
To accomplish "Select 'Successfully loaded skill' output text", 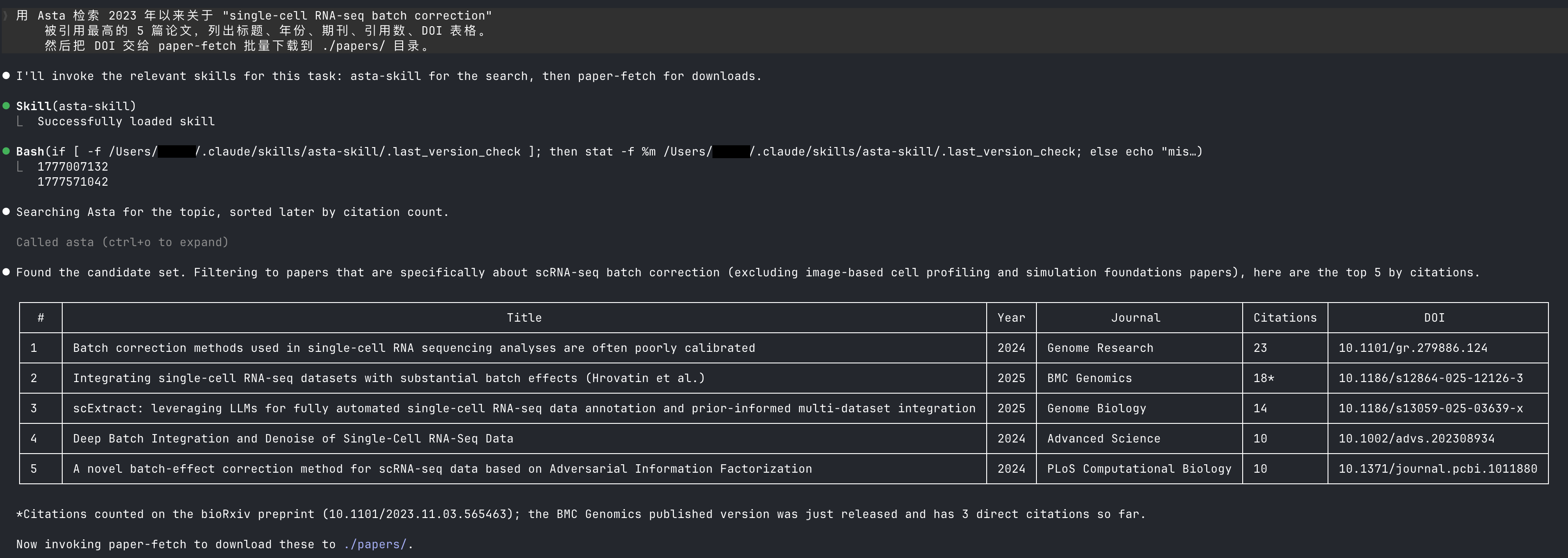I will coord(126,121).
